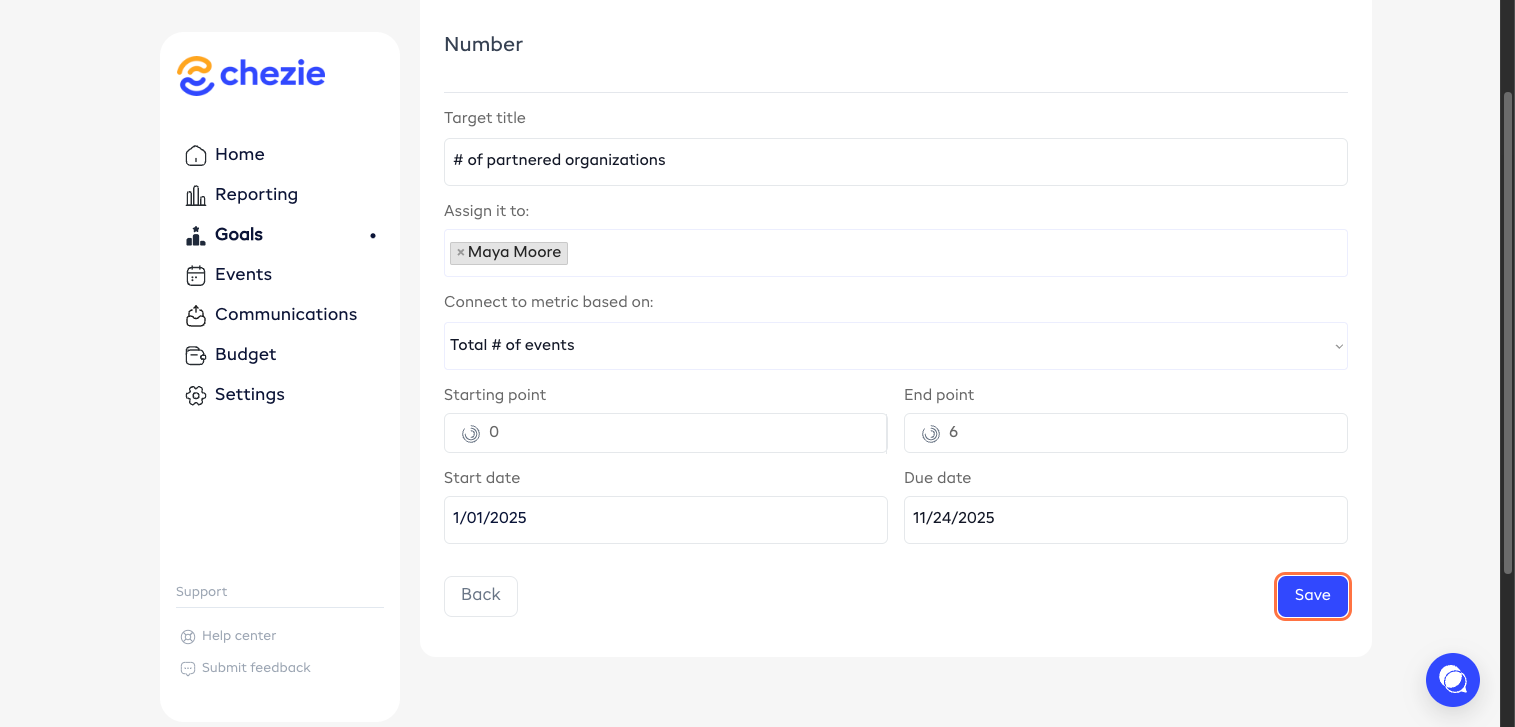Viewport: 1515px width, 727px height.
Task: Click the Budget wallet icon
Action: point(196,355)
